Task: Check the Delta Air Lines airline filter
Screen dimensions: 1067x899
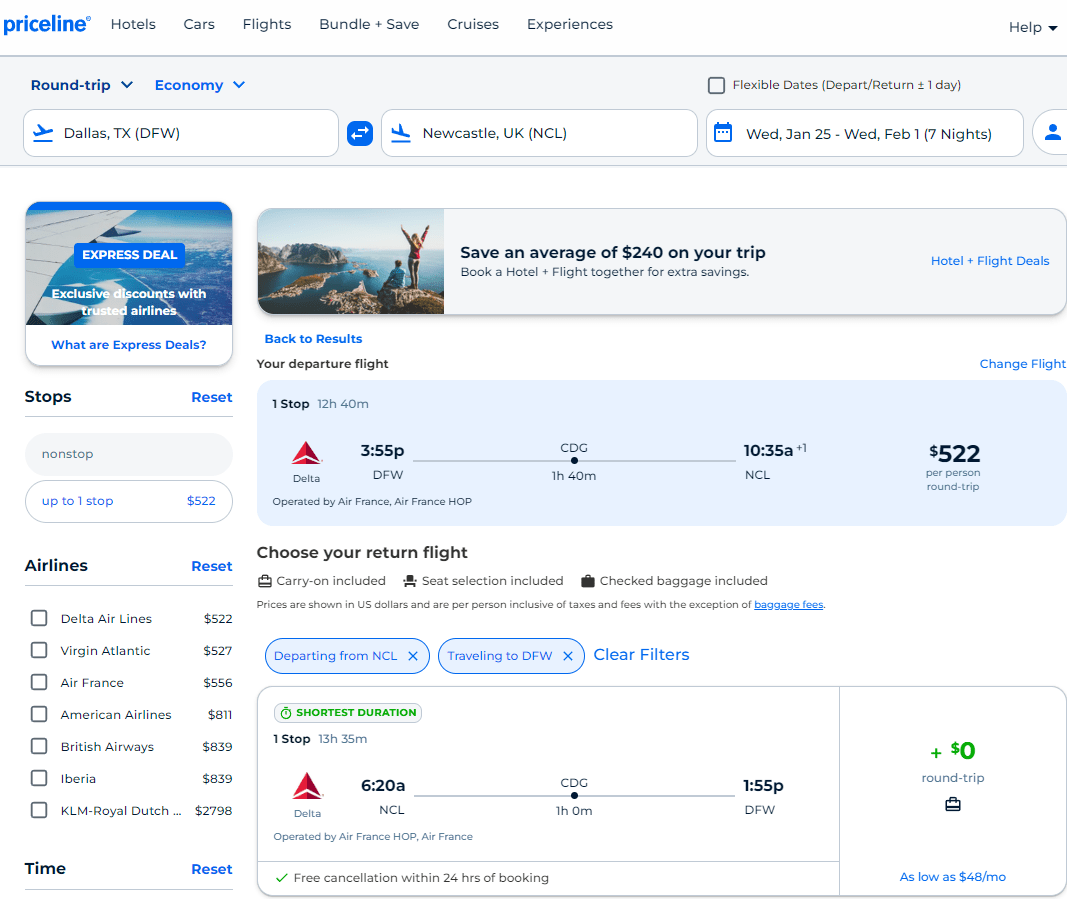Action: pos(38,618)
